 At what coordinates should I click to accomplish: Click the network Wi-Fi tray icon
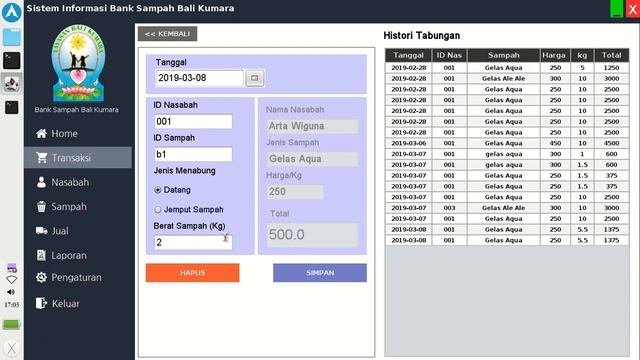point(11,280)
